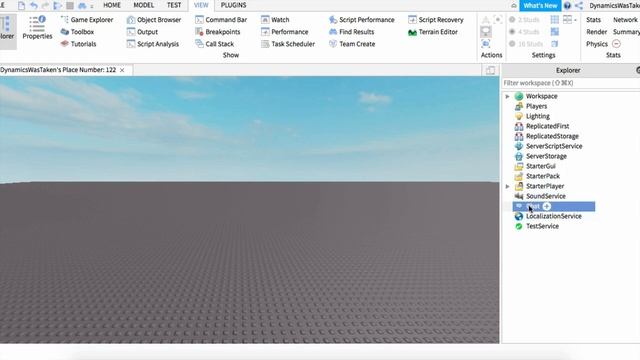Open the quick access toolbar dropdown
The width and height of the screenshot is (640, 360).
click(x=92, y=7)
